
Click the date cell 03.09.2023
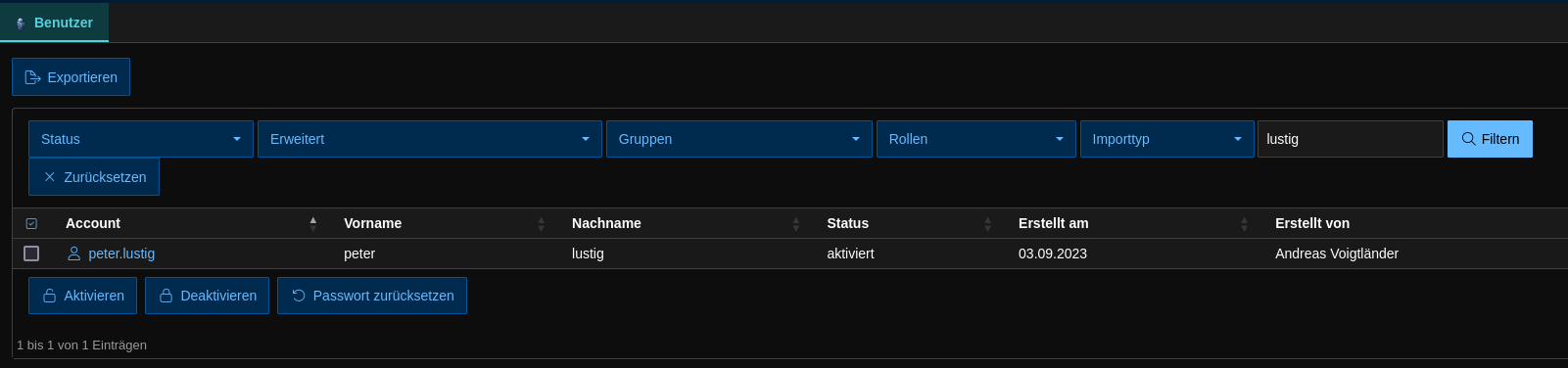[x=1053, y=253]
